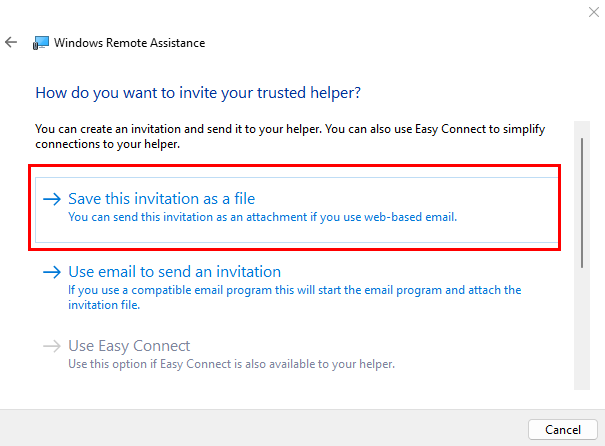Click the web-based email attachment description text
605x446 pixels.
(262, 217)
